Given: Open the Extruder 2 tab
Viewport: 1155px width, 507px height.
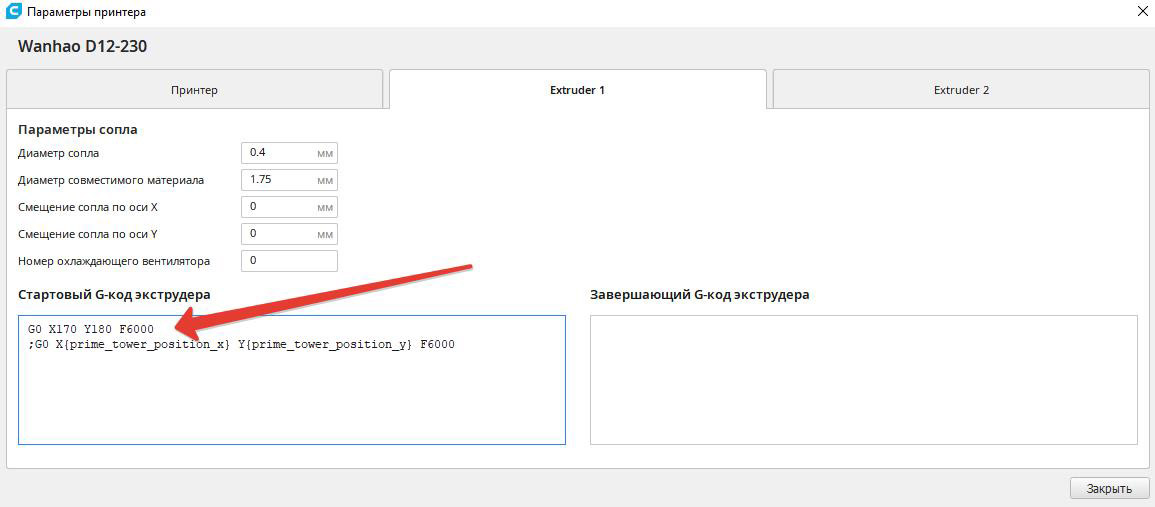Looking at the screenshot, I should coord(961,90).
